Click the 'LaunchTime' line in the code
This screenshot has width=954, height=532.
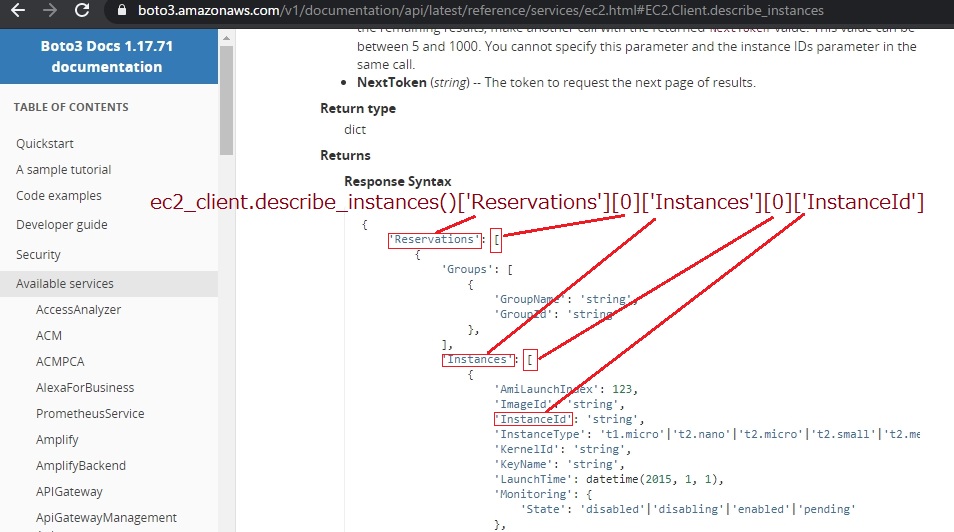click(609, 479)
